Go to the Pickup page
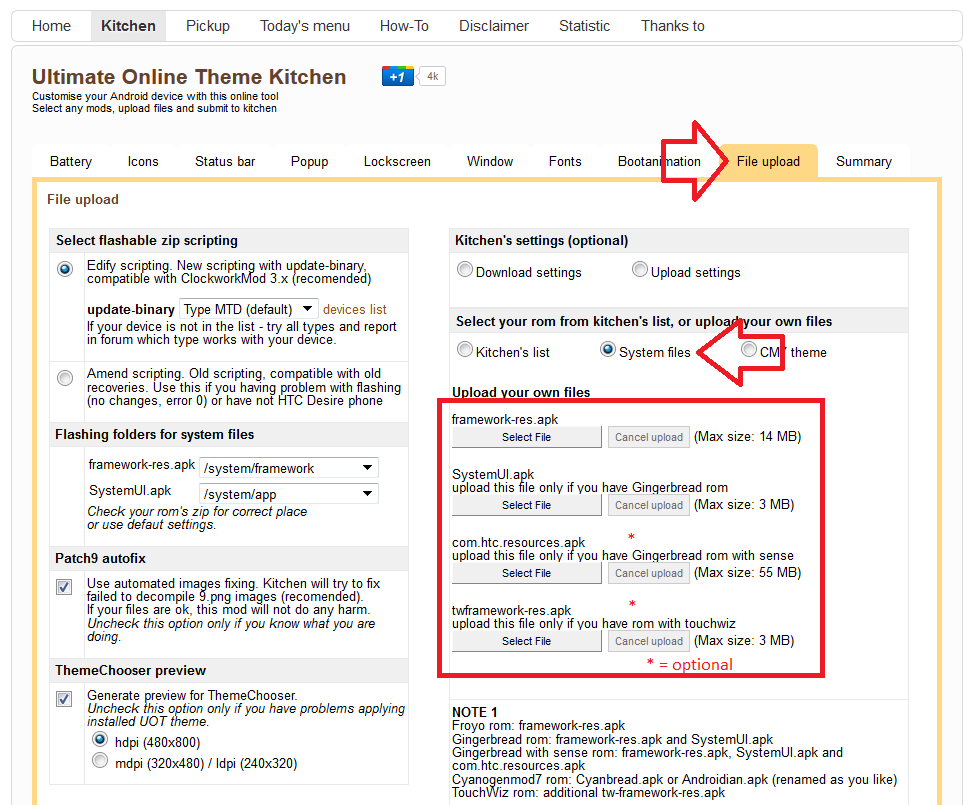Image resolution: width=963 pixels, height=805 pixels. 208,26
